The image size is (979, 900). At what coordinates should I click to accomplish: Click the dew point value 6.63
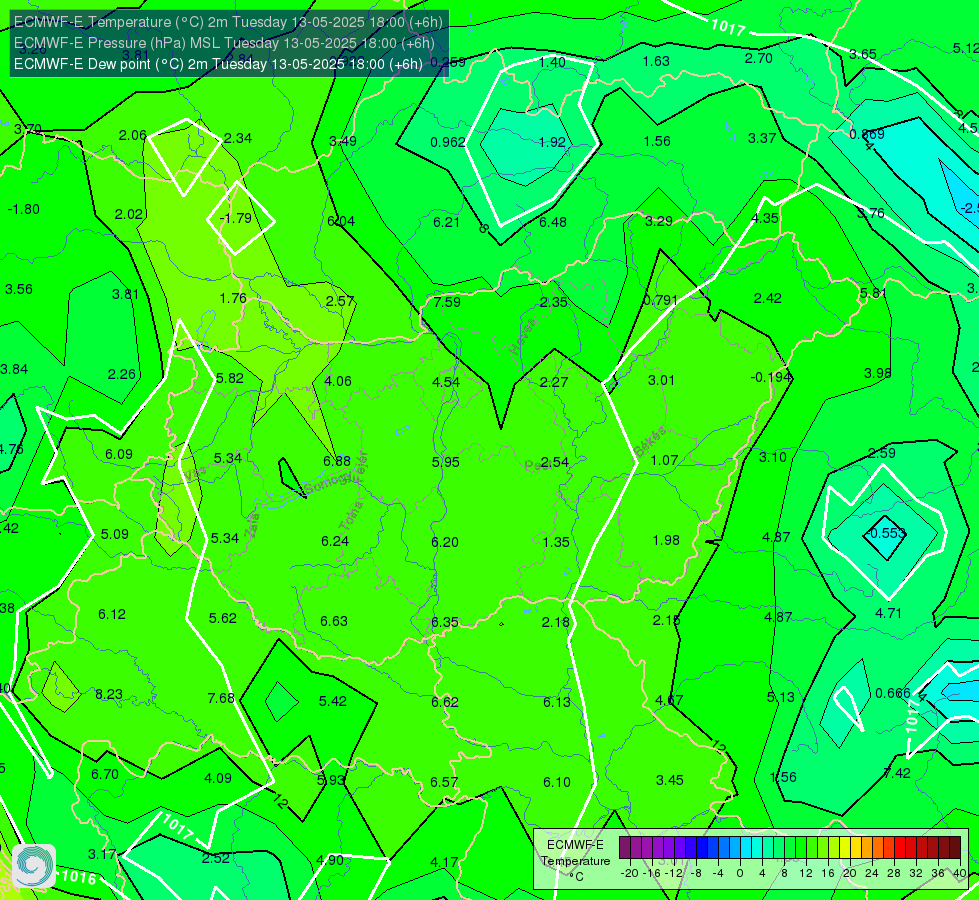point(334,621)
